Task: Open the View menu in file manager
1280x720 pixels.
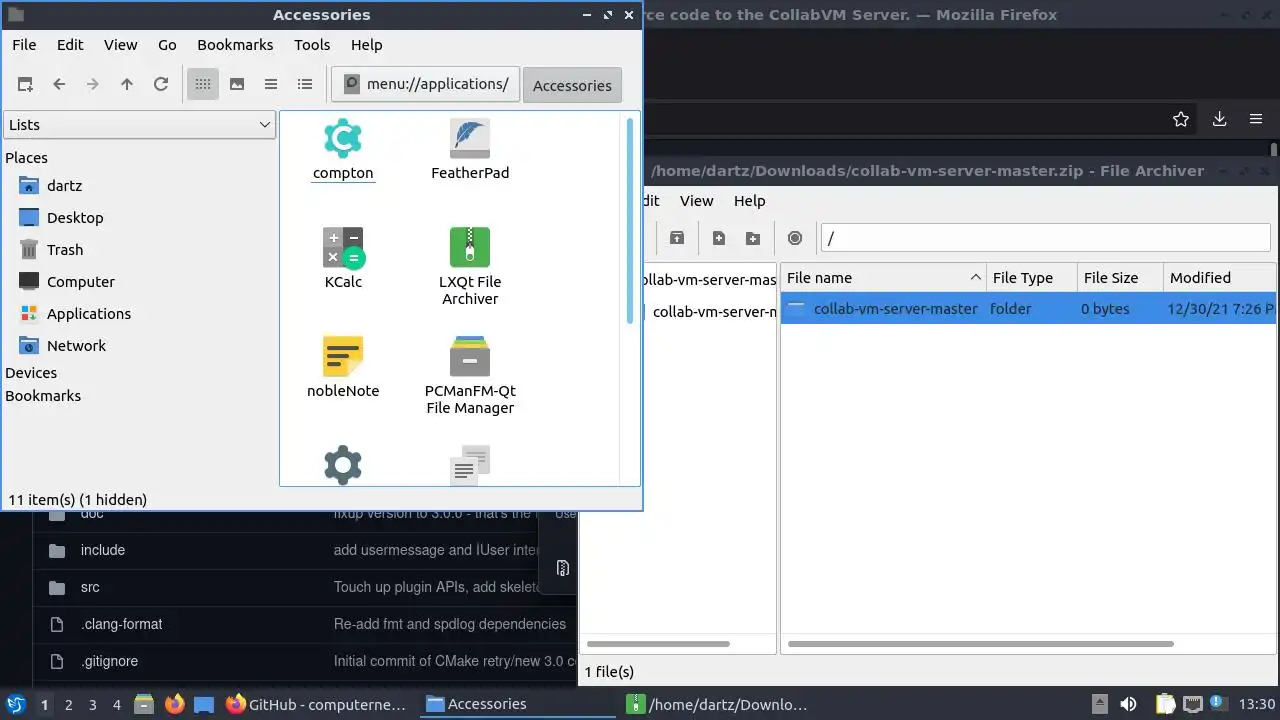Action: pyautogui.click(x=120, y=45)
